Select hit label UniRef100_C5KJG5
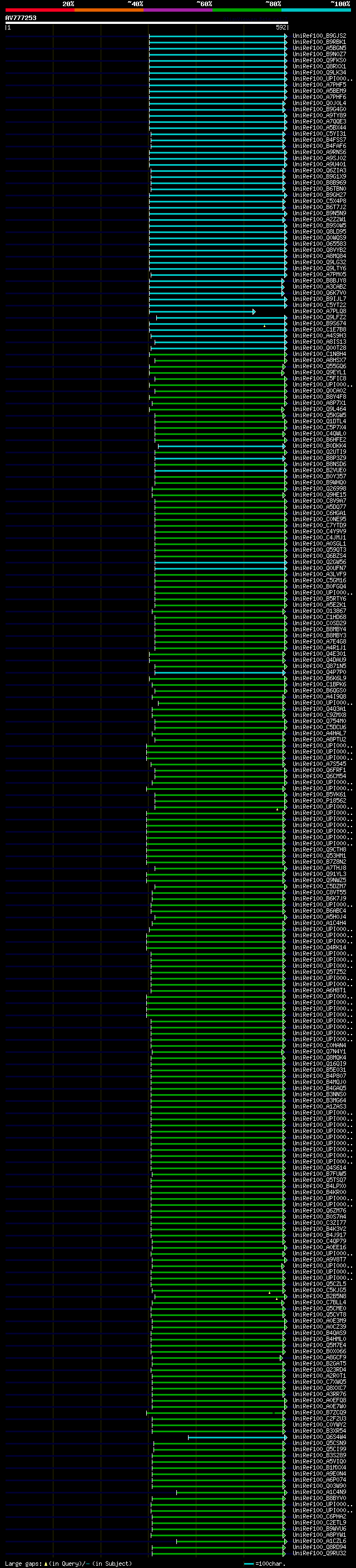 (319, 1290)
